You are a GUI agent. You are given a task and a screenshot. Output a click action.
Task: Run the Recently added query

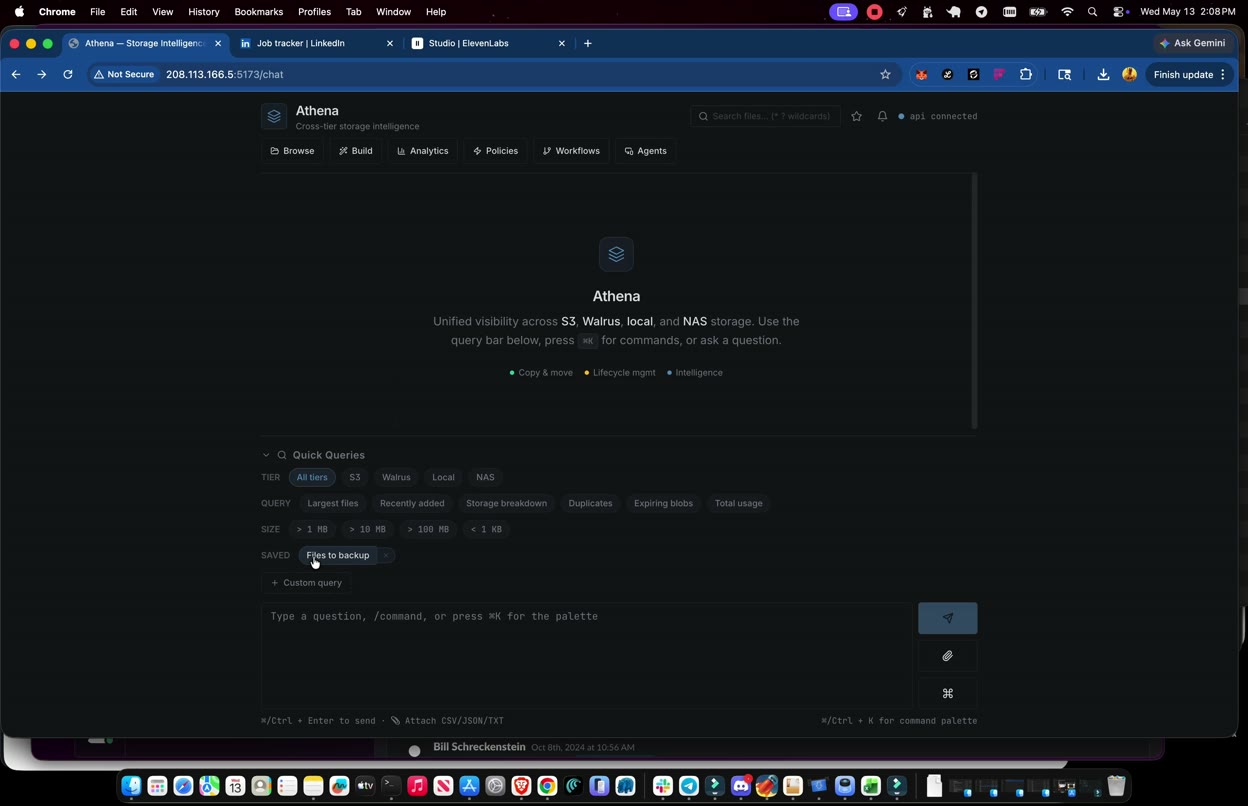coord(412,504)
